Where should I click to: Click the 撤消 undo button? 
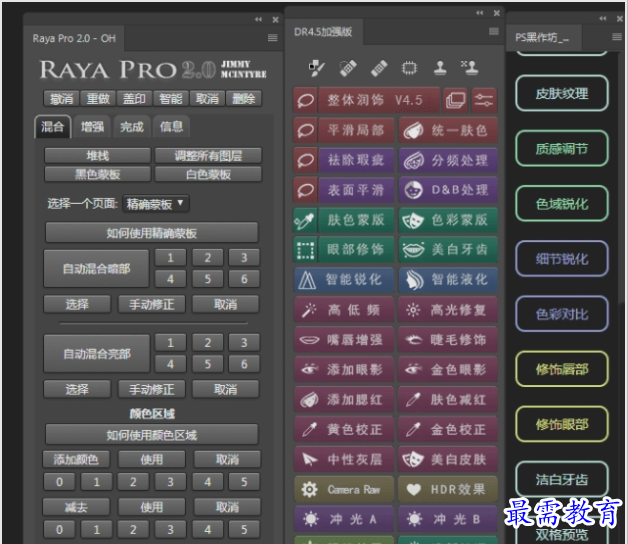tap(62, 99)
